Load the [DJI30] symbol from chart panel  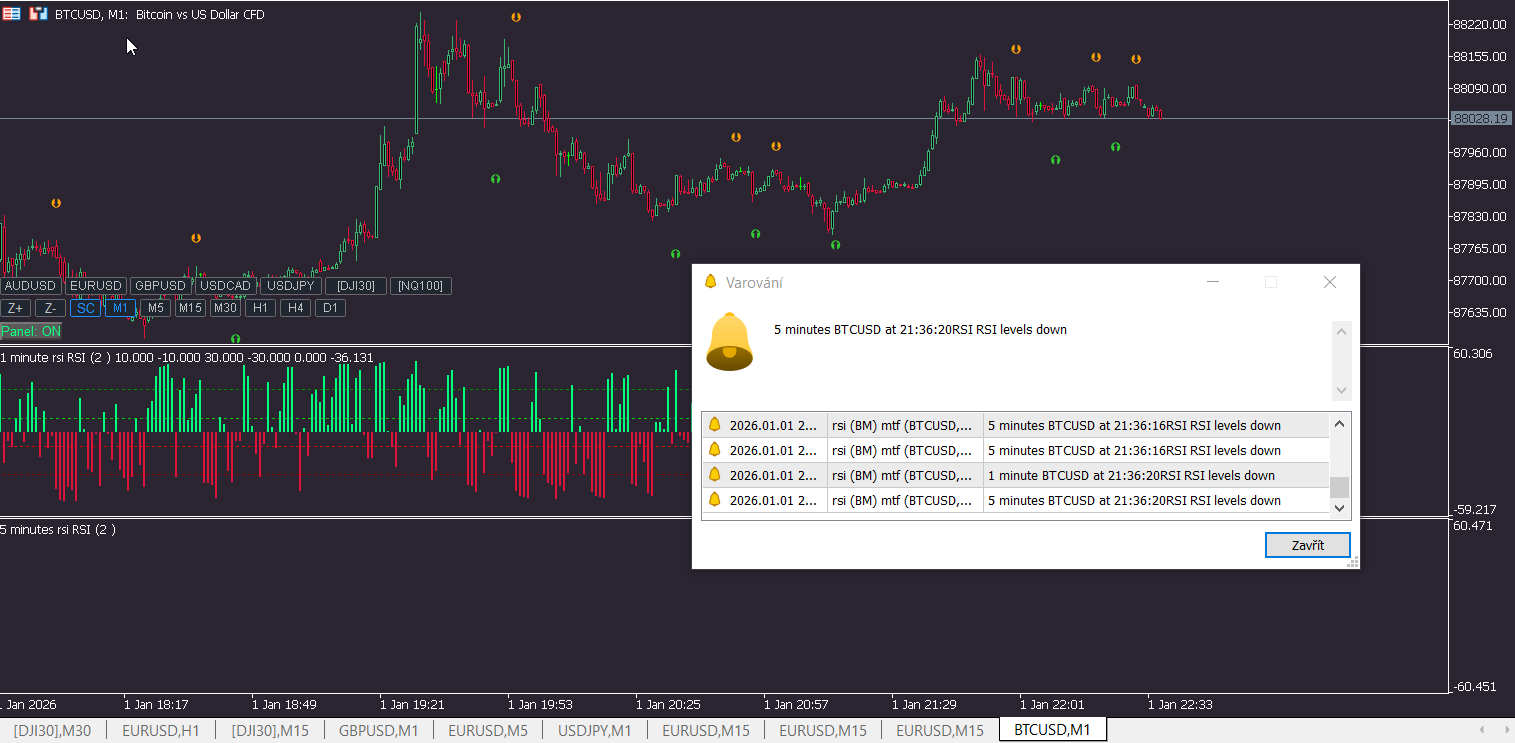click(355, 286)
